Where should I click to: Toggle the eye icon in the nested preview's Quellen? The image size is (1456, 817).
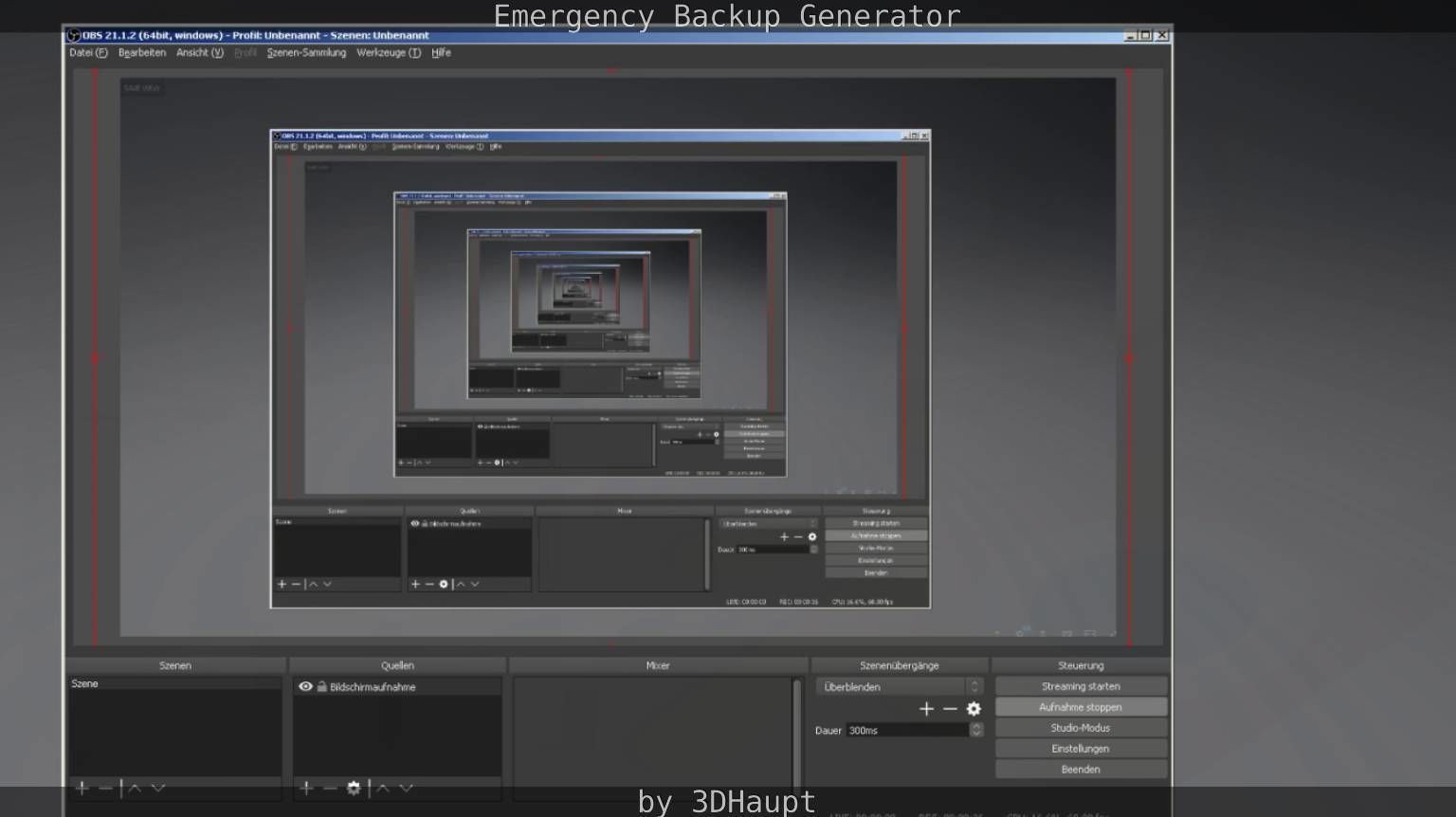(414, 523)
